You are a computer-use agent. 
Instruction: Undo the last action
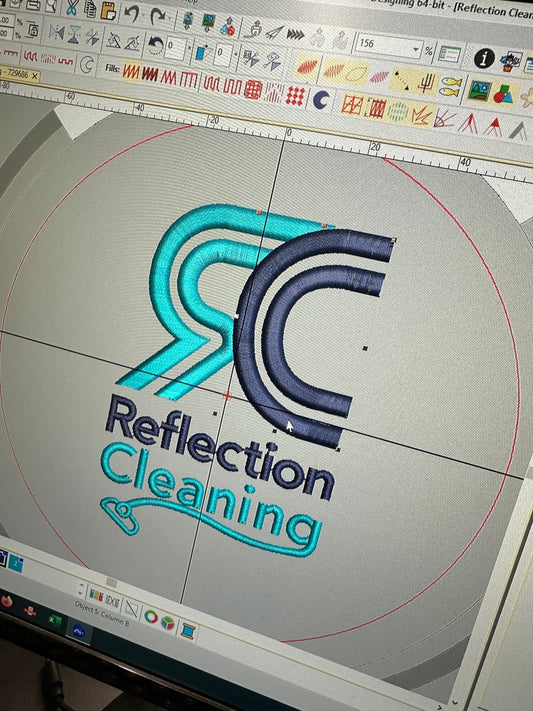tap(132, 14)
